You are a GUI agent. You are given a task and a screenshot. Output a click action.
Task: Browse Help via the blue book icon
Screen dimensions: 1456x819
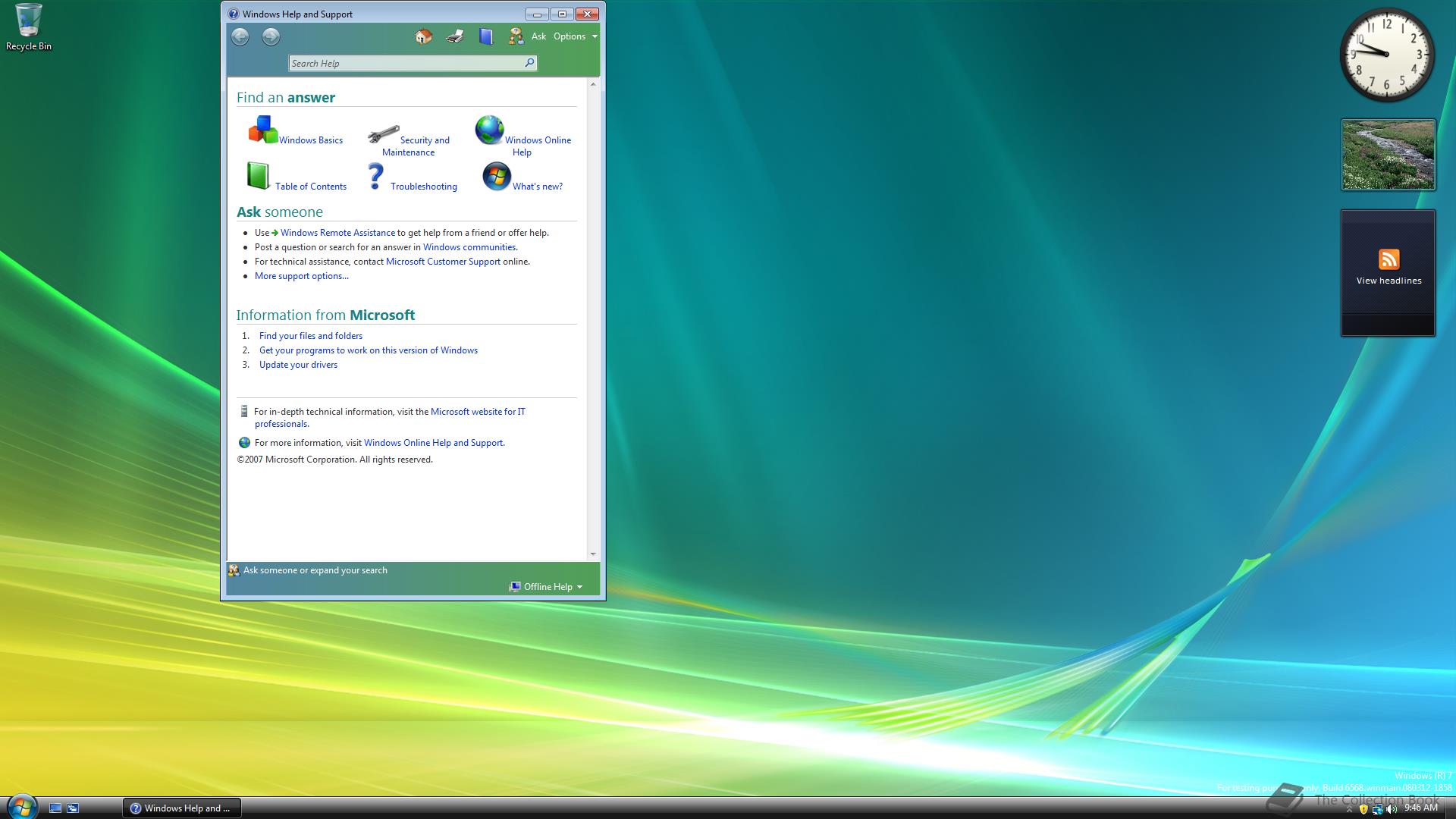[486, 36]
